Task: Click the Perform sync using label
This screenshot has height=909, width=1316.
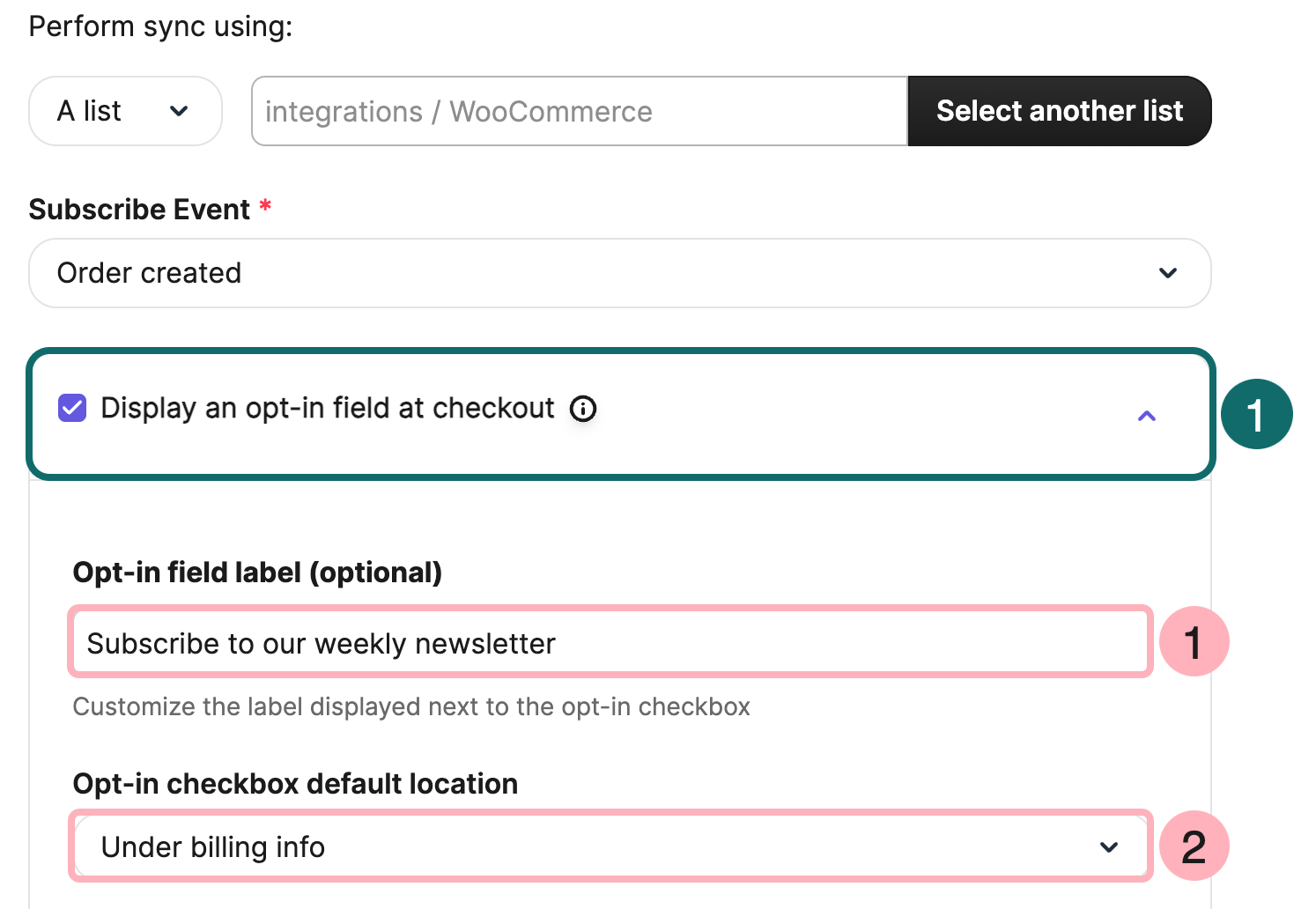Action: (x=159, y=26)
